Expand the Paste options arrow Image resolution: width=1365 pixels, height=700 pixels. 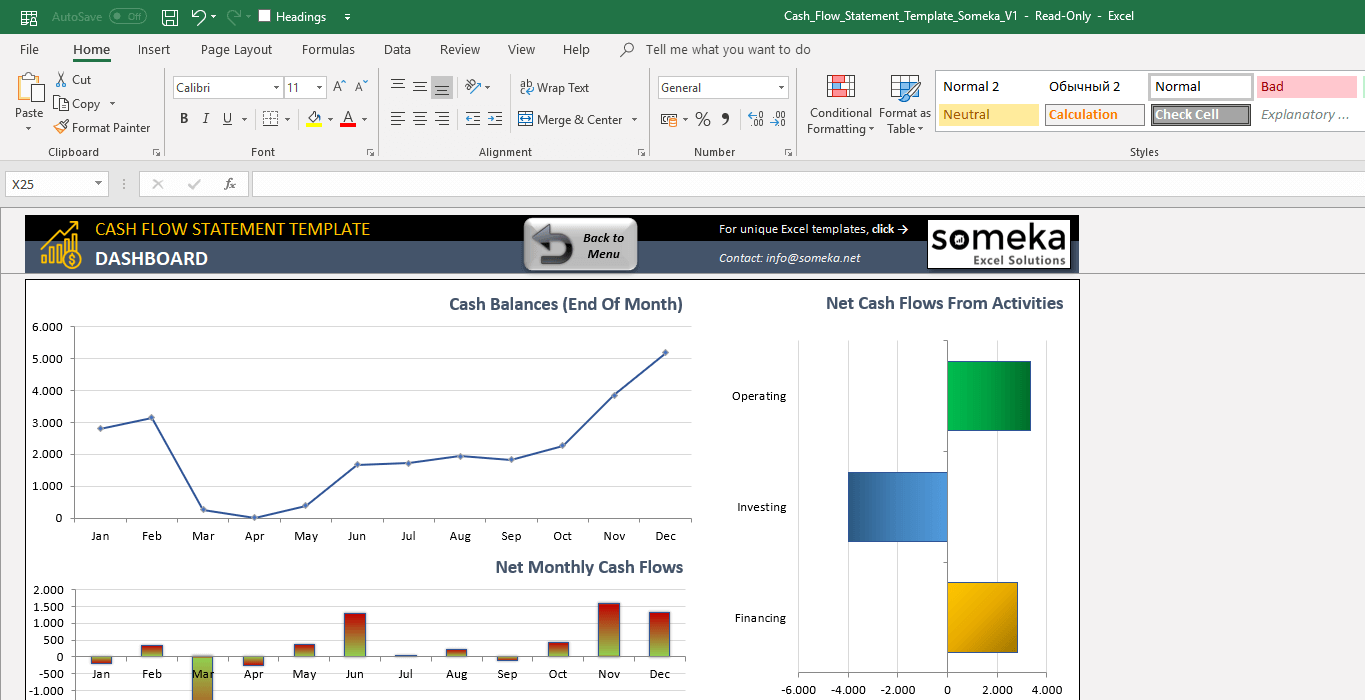click(x=30, y=128)
